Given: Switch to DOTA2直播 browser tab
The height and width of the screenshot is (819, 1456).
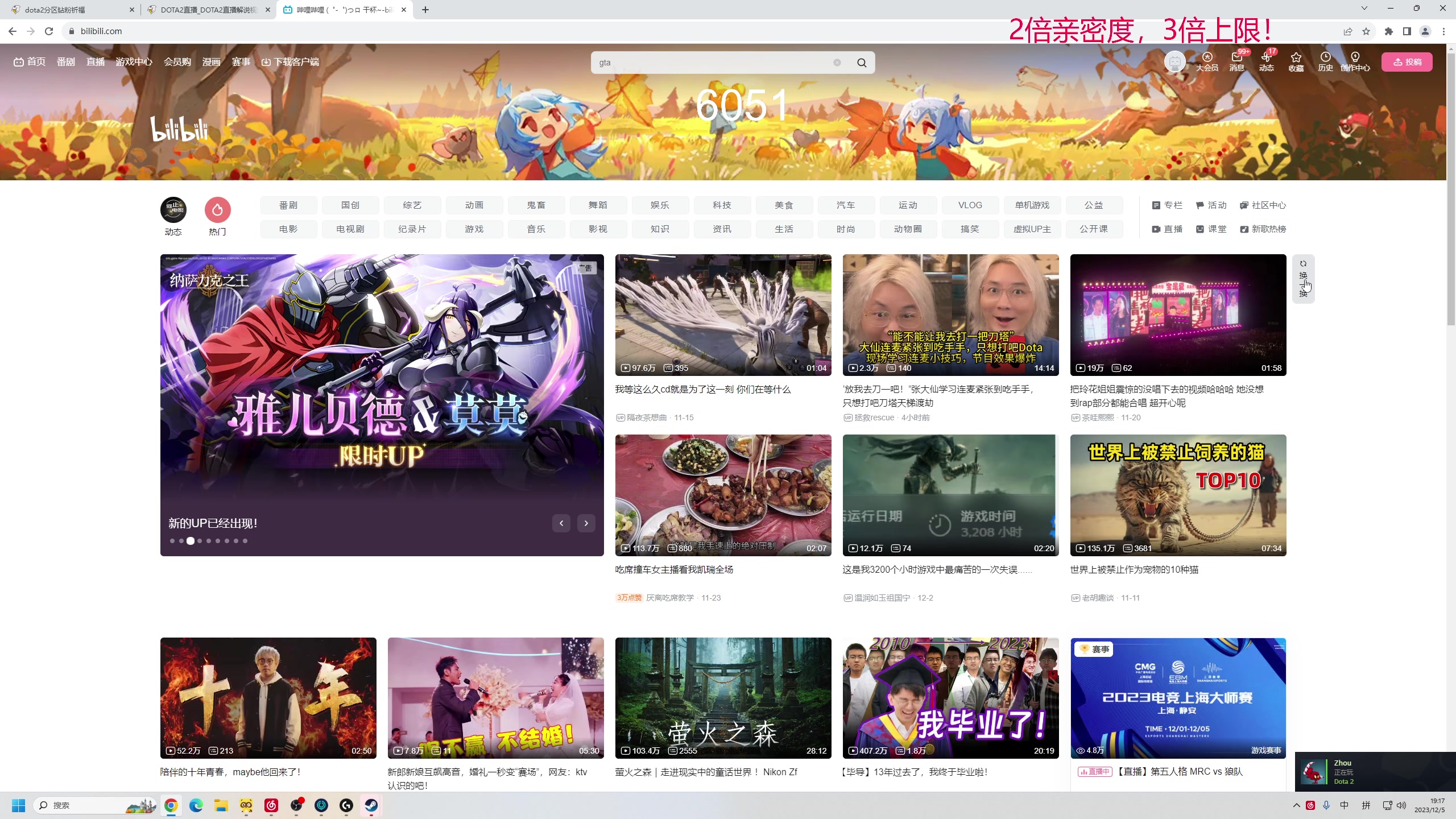Looking at the screenshot, I should tap(208, 10).
